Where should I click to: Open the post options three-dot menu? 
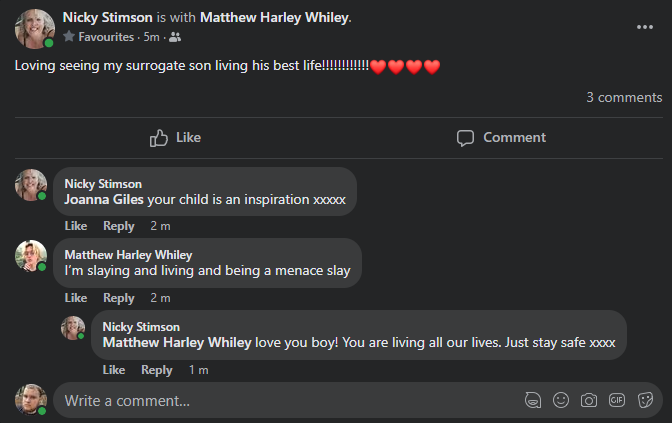[645, 27]
